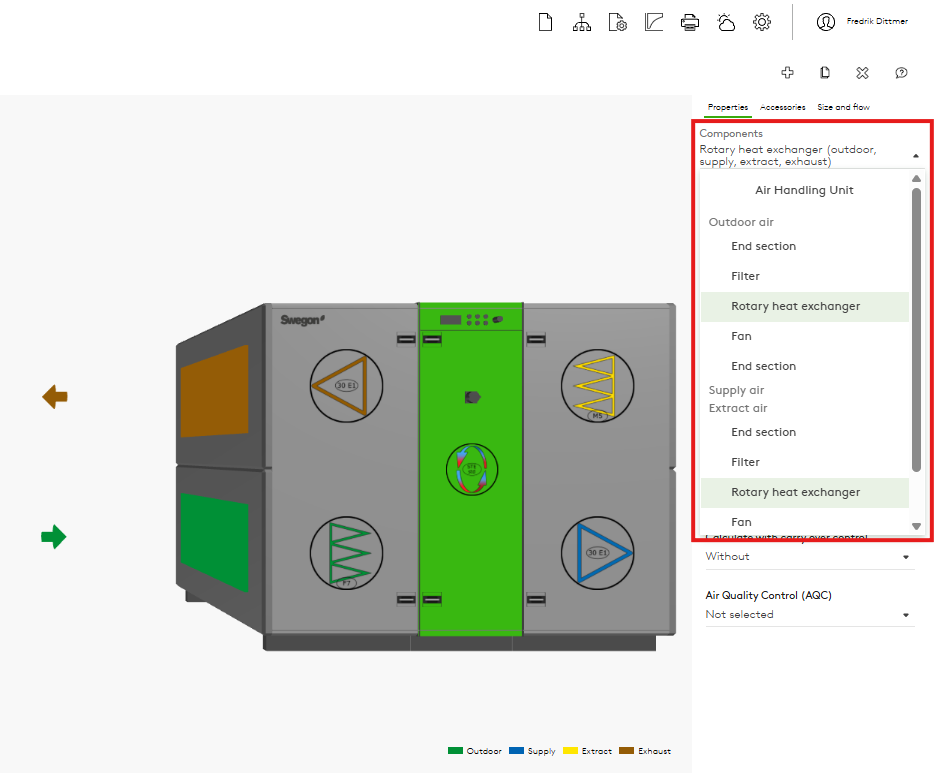Select the blue supply fan in the unit
This screenshot has width=934, height=773.
[x=597, y=552]
